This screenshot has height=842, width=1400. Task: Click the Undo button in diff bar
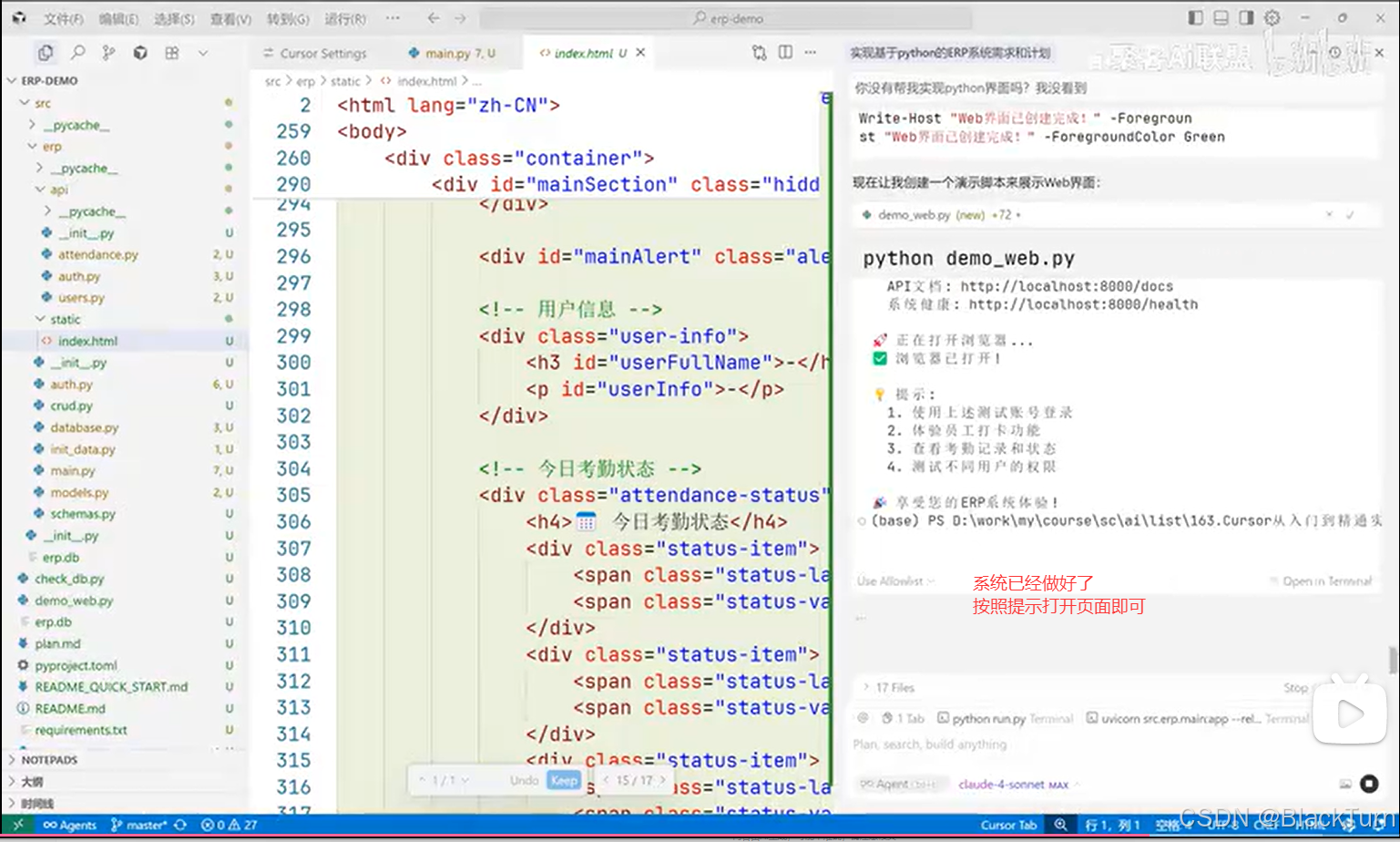[524, 780]
